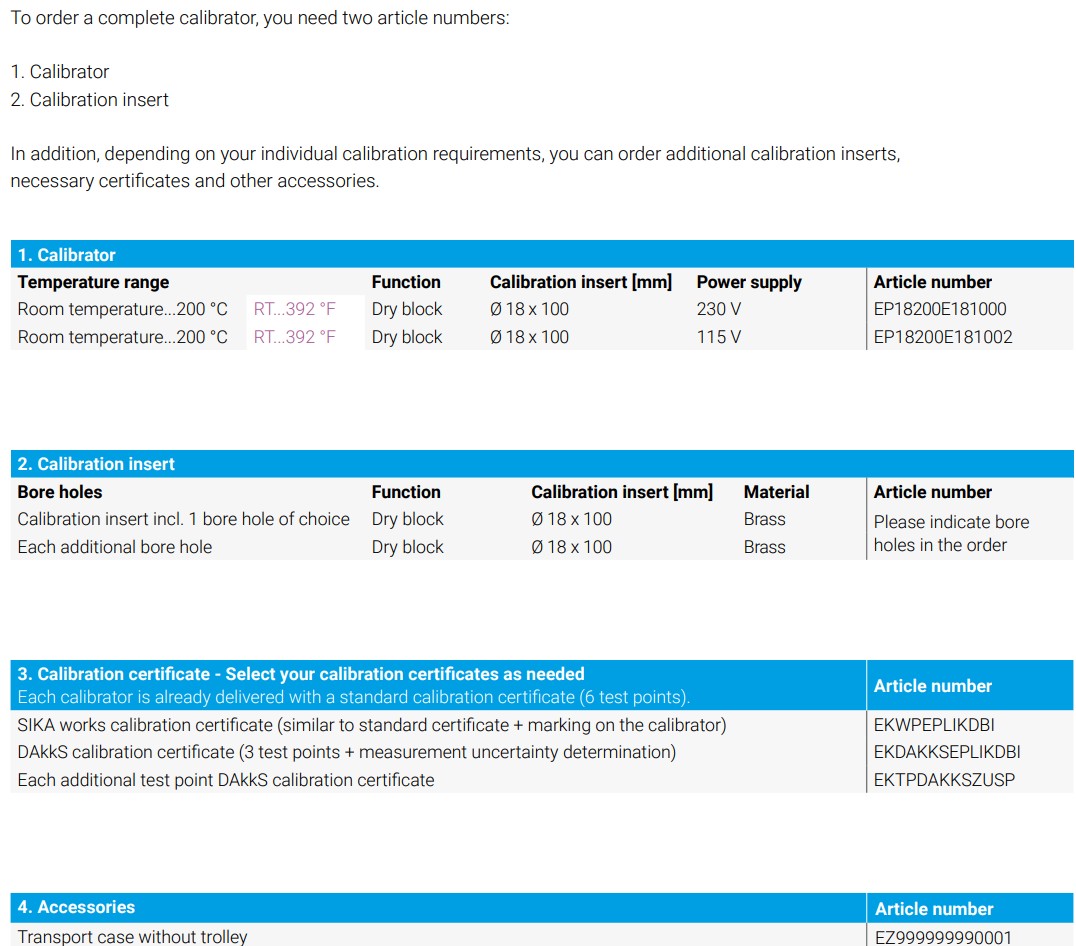
Task: Click article number EP18200E181000
Action: (939, 309)
